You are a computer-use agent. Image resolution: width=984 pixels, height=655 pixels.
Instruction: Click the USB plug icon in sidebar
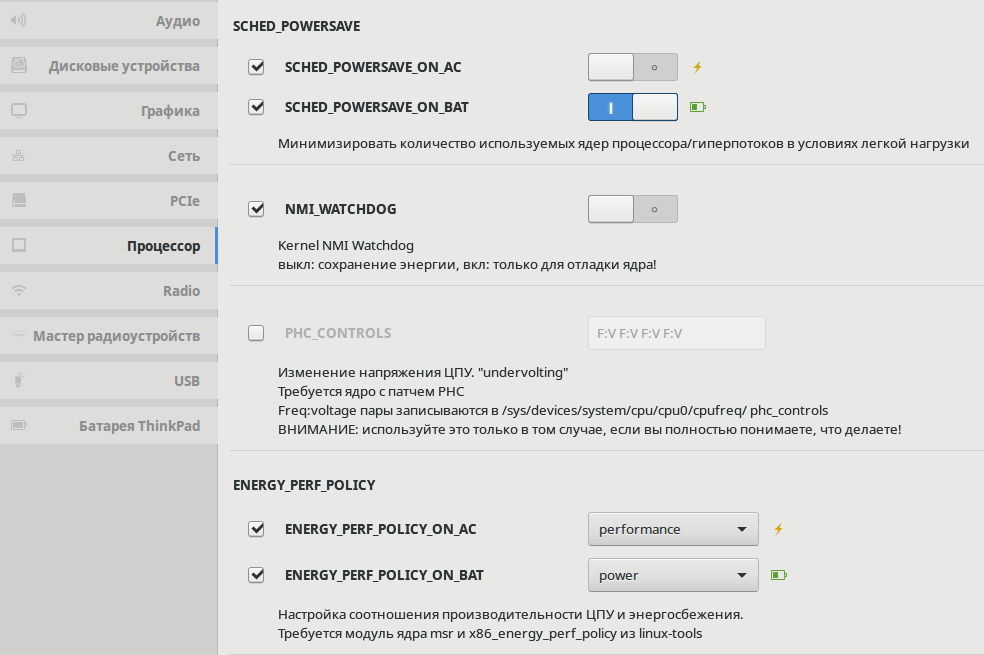point(19,380)
